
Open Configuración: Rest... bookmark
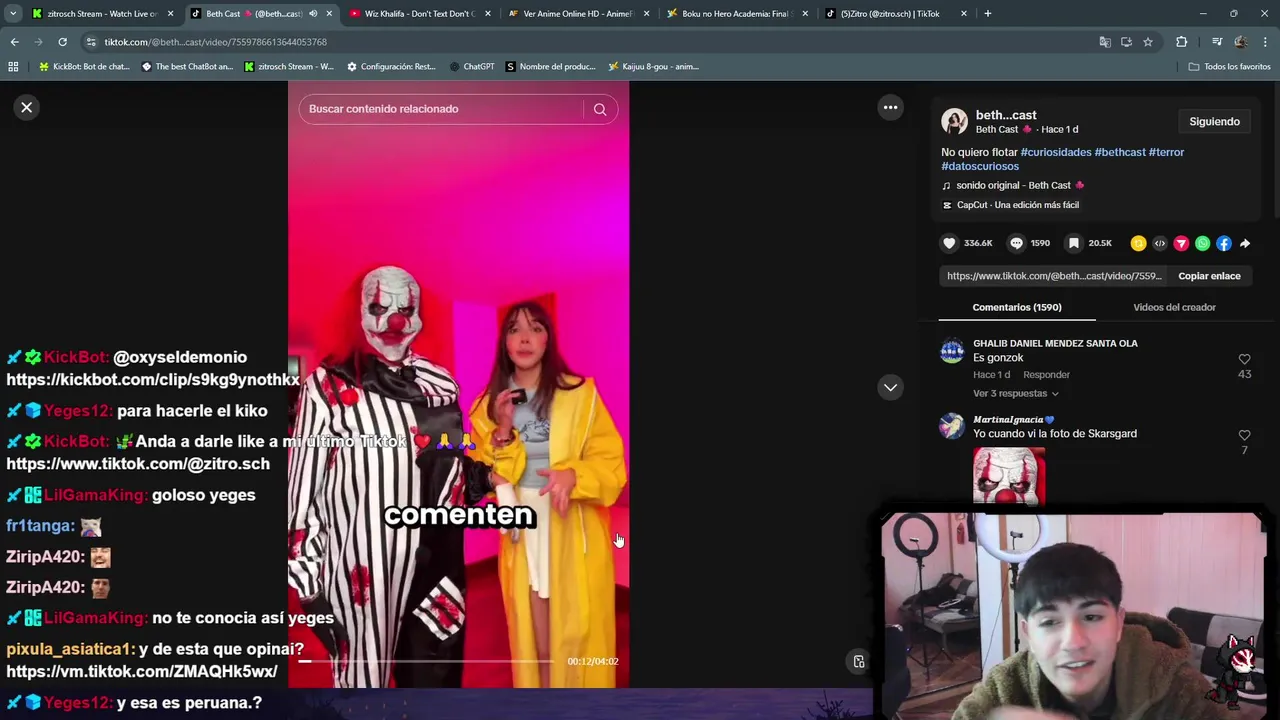(391, 66)
